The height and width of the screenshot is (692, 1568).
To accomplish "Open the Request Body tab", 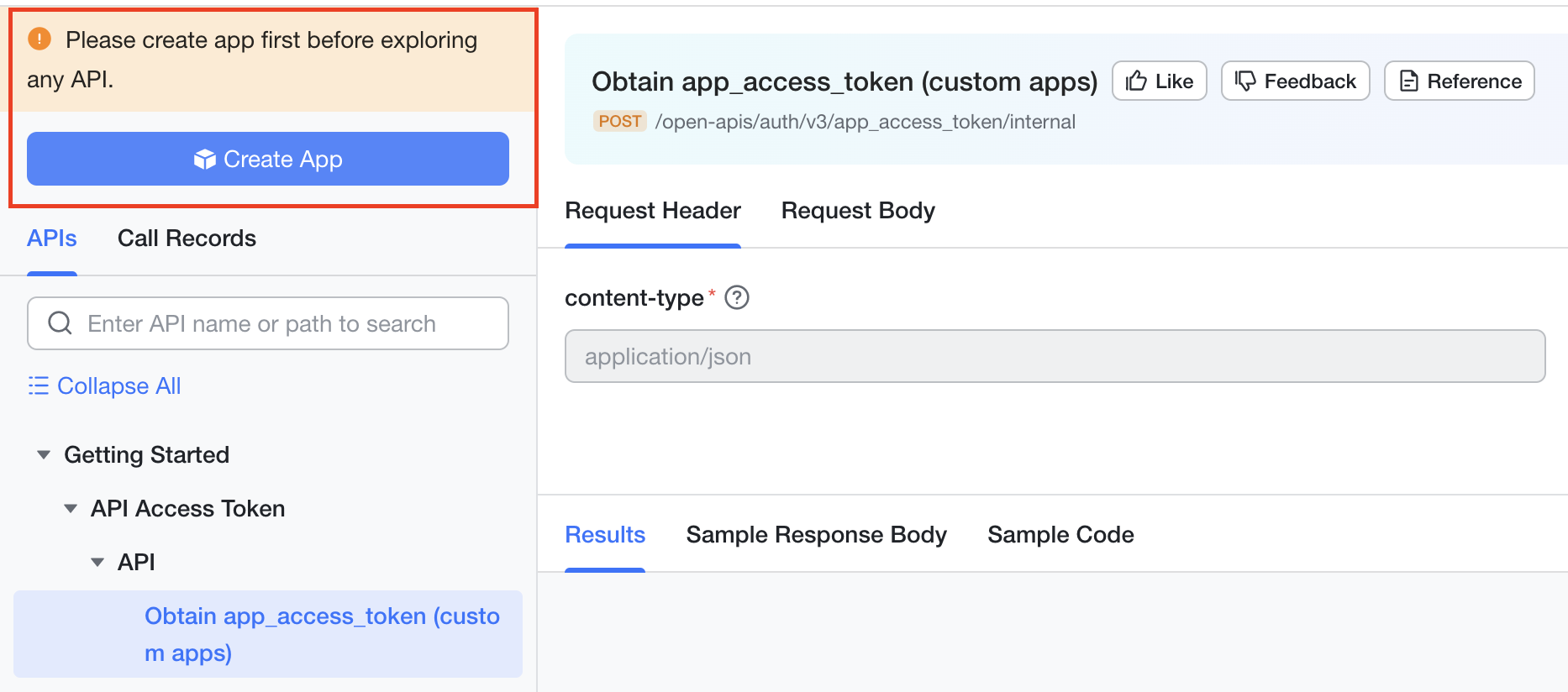I will coord(858,211).
